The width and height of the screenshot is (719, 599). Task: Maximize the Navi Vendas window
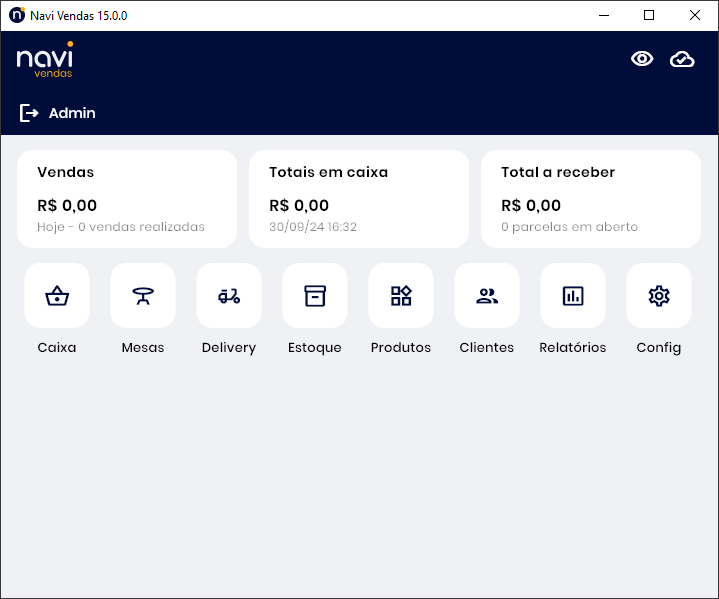649,15
